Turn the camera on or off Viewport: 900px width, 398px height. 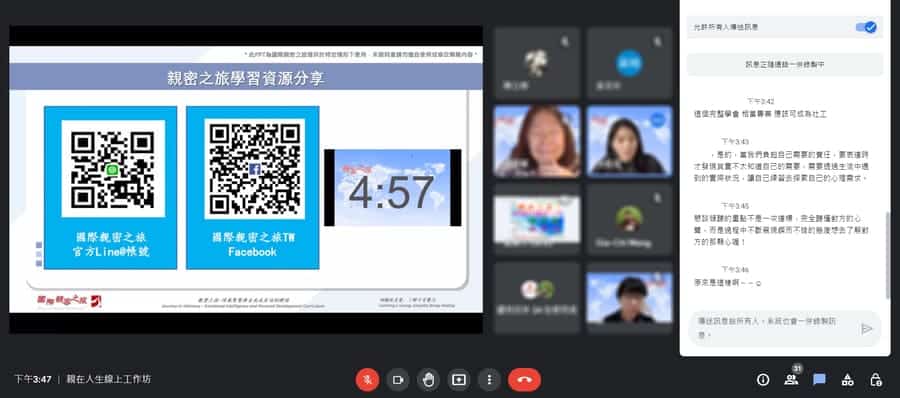coord(398,380)
